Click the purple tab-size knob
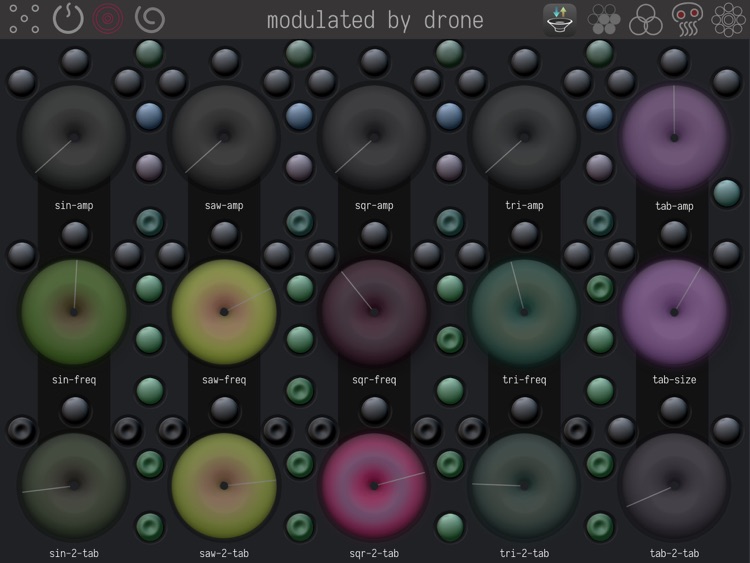The height and width of the screenshot is (563, 750). [x=674, y=312]
